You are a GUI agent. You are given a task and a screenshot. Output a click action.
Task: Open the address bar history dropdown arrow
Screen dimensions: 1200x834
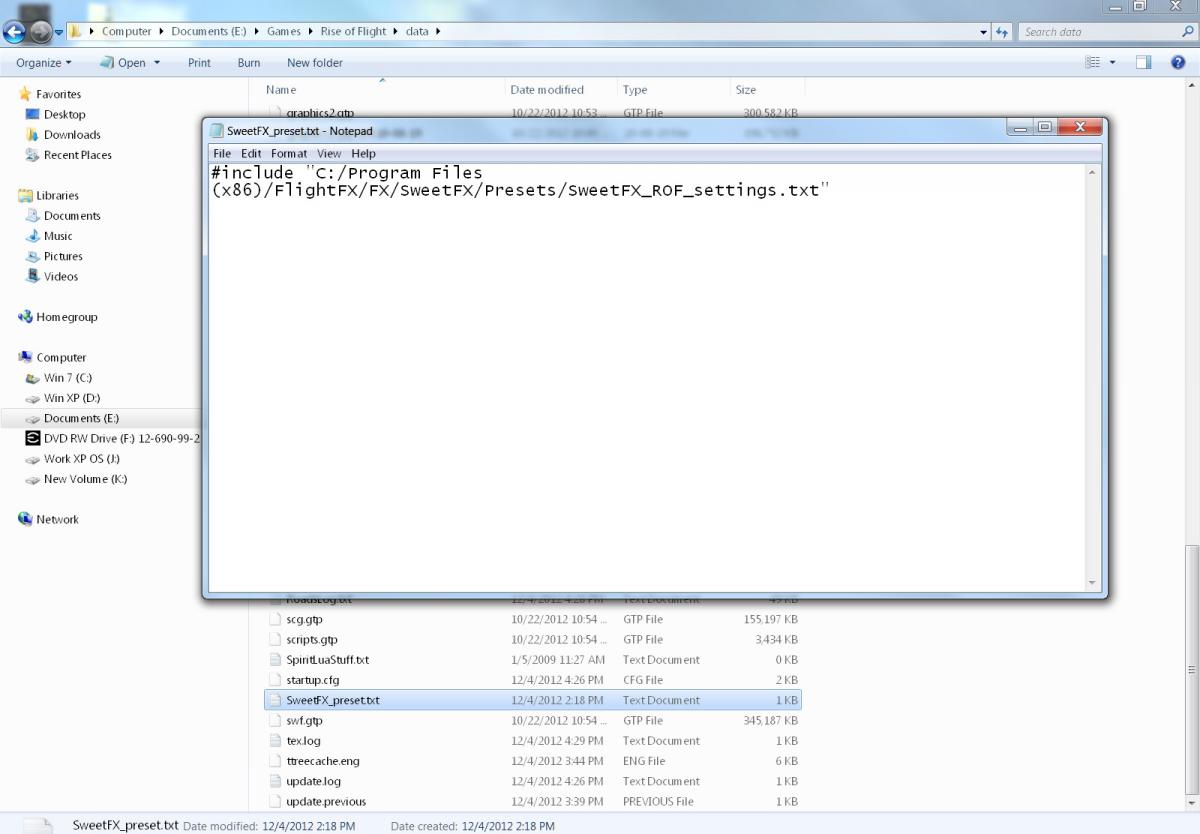point(984,32)
